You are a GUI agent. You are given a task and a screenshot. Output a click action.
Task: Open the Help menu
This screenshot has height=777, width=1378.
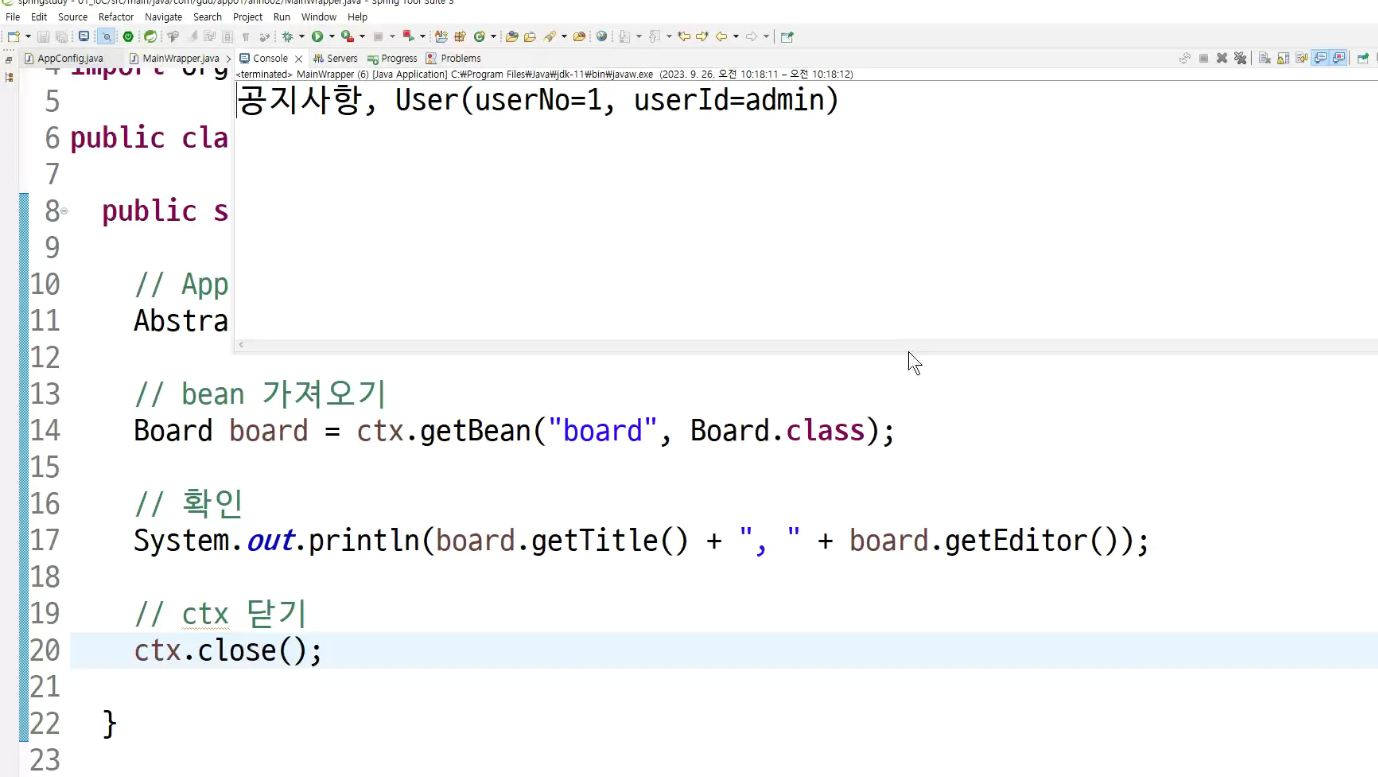tap(358, 17)
